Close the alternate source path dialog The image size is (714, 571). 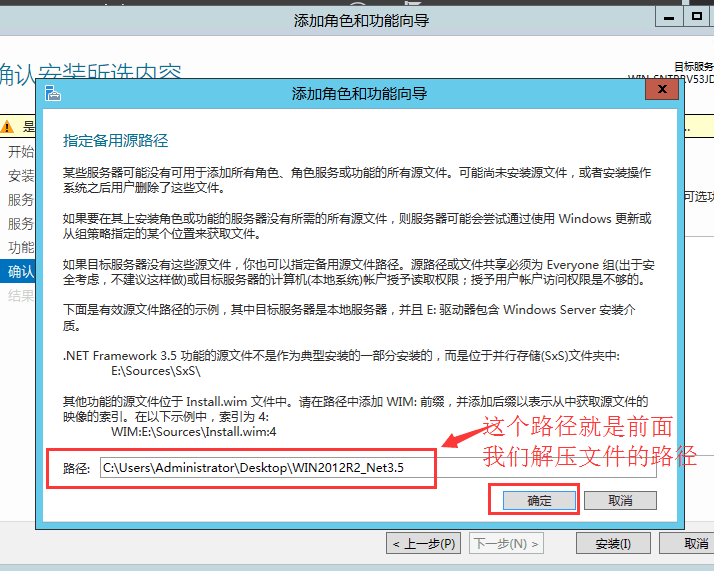click(662, 89)
